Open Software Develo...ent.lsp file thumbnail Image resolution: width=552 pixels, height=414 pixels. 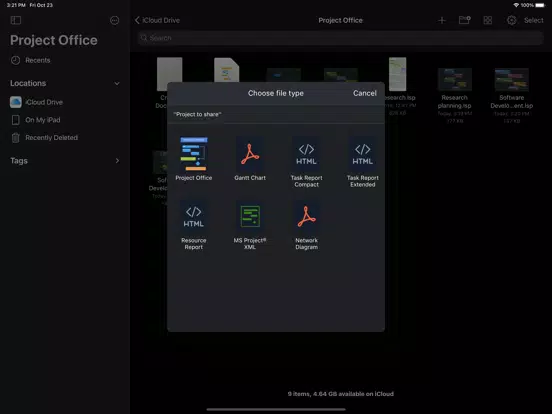[512, 80]
